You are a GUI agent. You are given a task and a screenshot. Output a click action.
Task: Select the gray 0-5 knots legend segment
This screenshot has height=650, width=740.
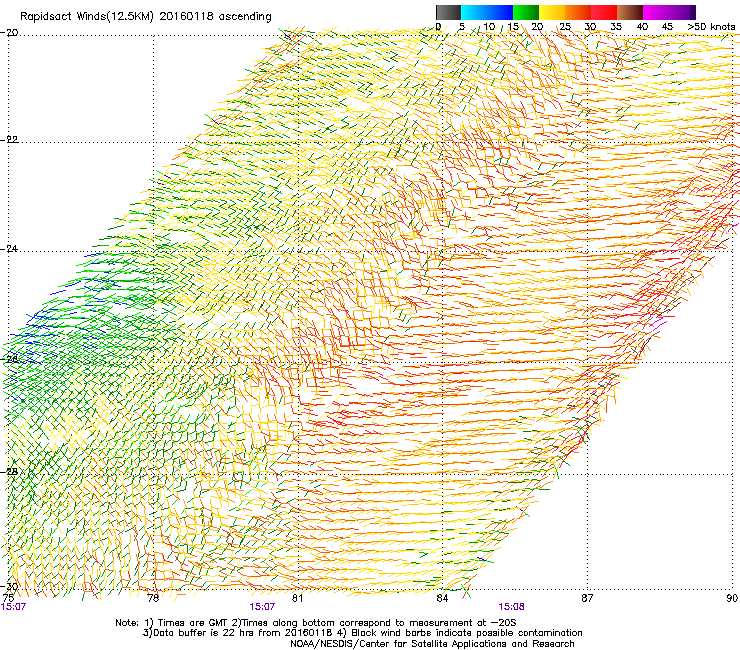click(x=448, y=12)
